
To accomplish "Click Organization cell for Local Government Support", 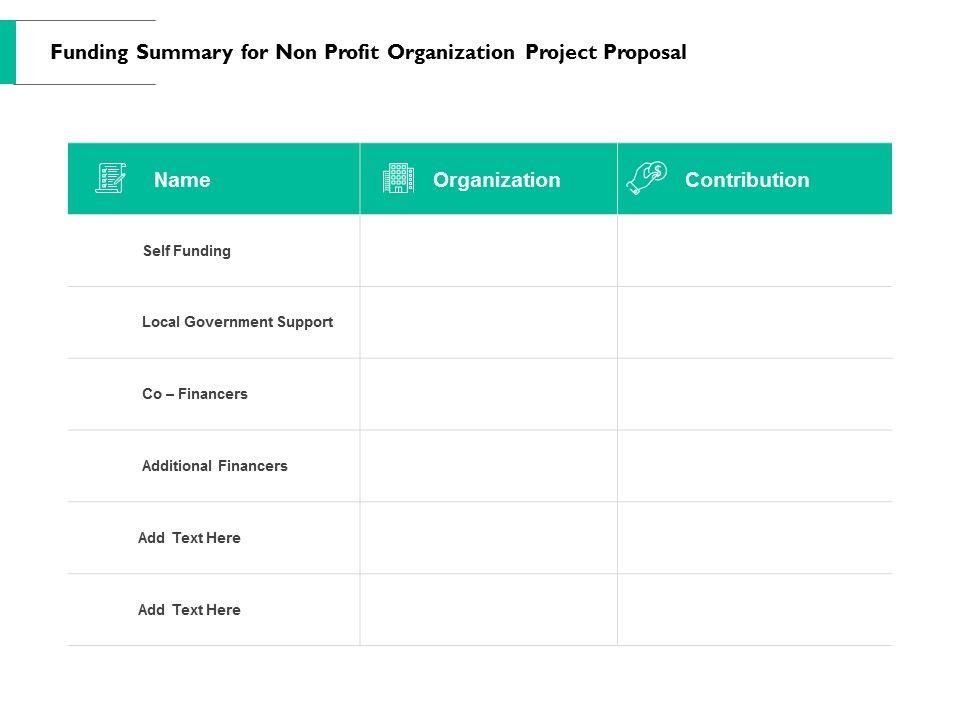I will coord(488,322).
